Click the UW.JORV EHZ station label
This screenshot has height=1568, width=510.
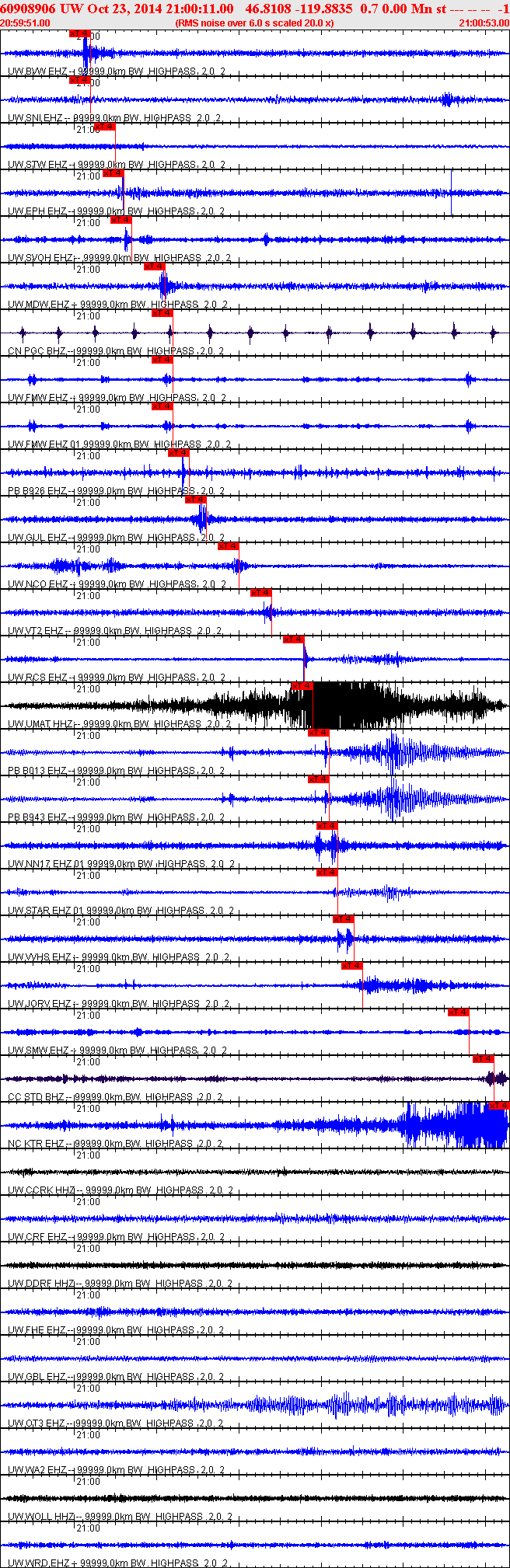tap(119, 1004)
